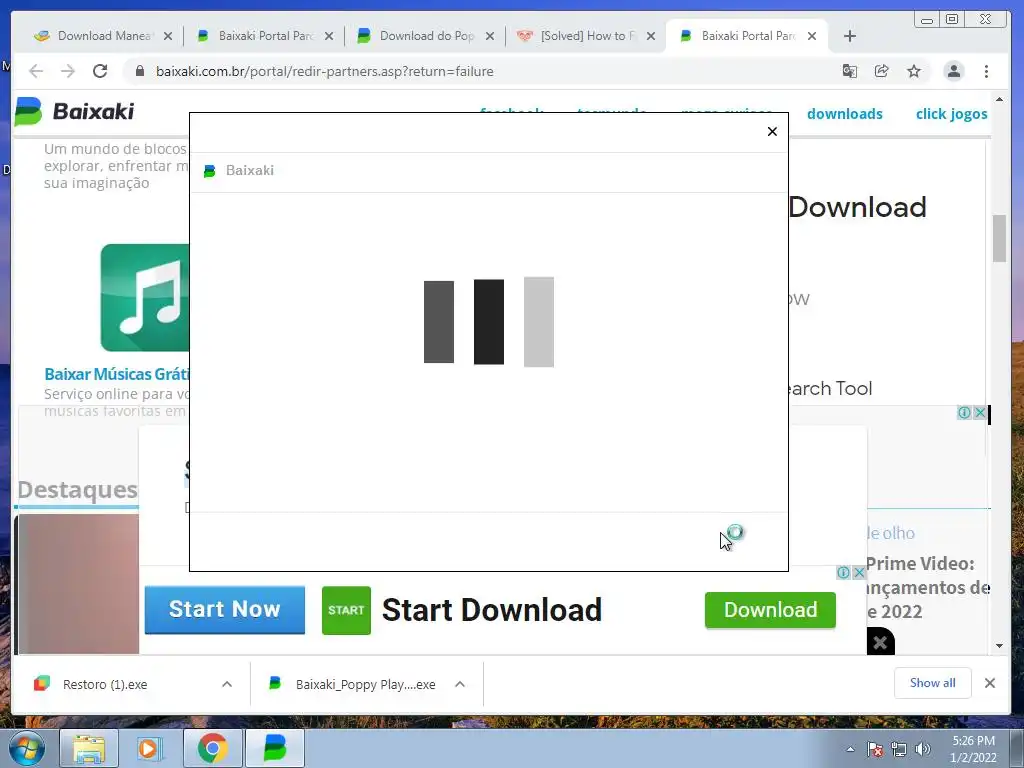Close the Baixaki popup dialog
1024x768 pixels.
point(772,132)
